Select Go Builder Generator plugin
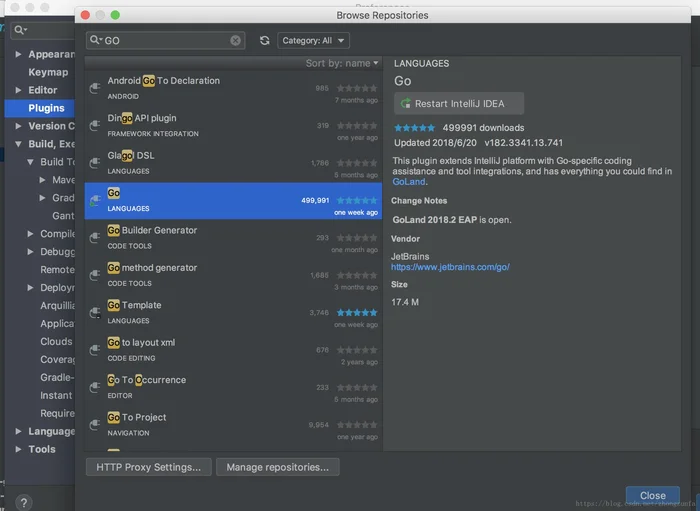This screenshot has width=700, height=511. point(233,238)
